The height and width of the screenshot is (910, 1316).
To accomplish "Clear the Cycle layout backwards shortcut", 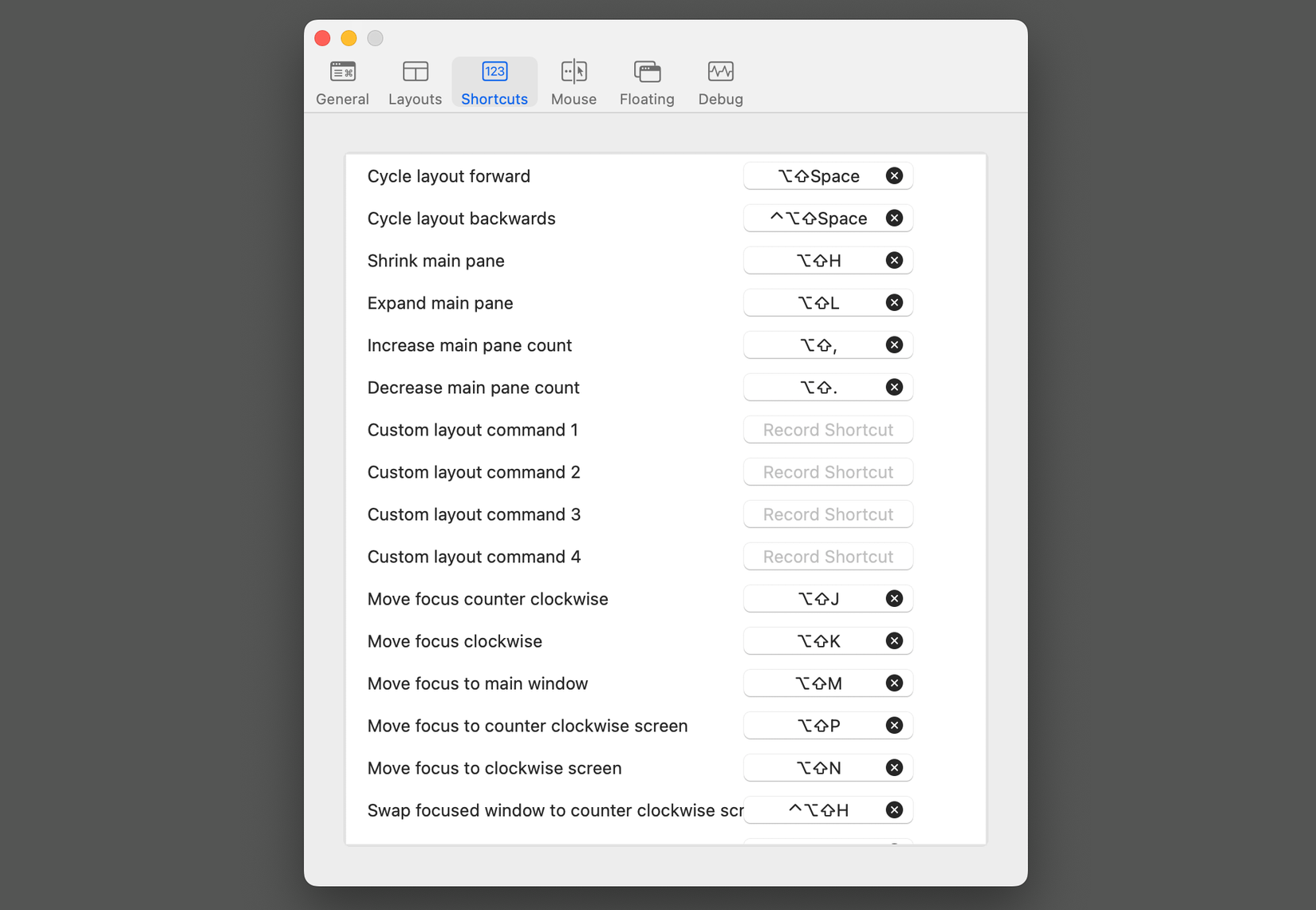I will click(x=894, y=219).
